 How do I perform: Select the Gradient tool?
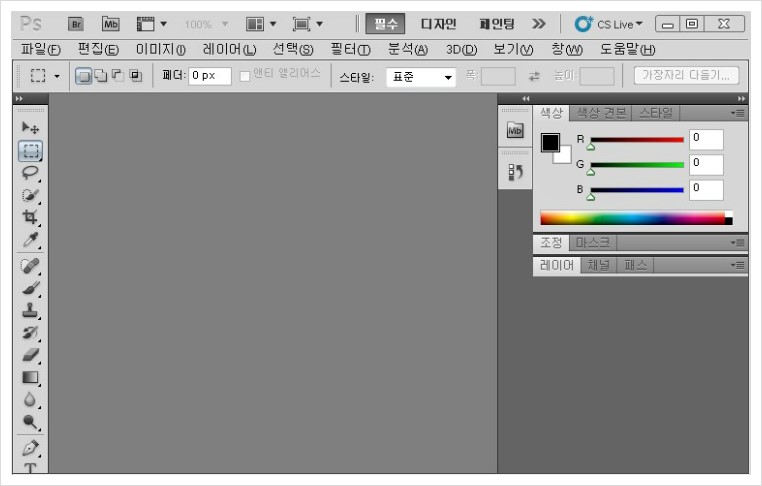tap(31, 377)
